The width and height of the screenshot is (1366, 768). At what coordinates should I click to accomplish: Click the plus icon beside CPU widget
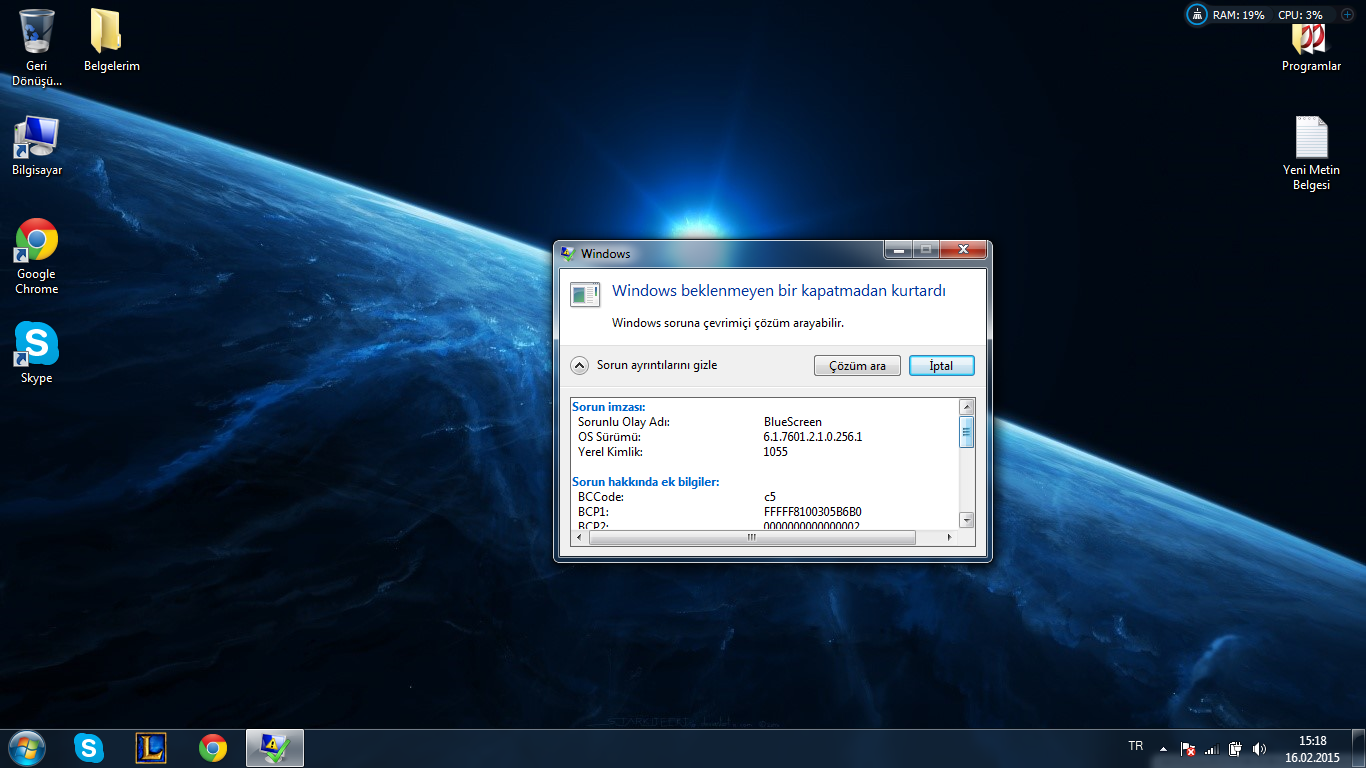(1346, 15)
